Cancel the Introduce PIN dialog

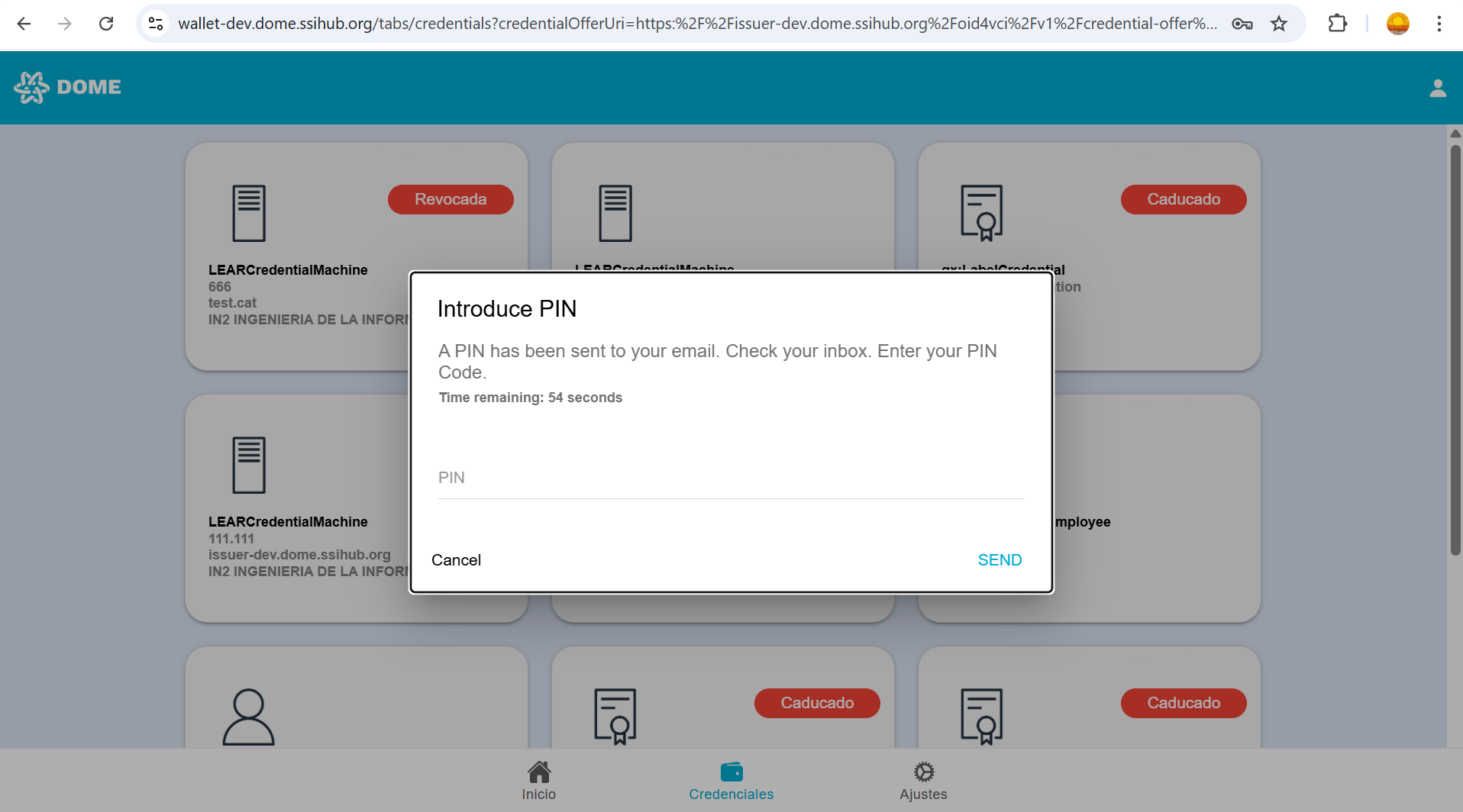click(x=456, y=560)
